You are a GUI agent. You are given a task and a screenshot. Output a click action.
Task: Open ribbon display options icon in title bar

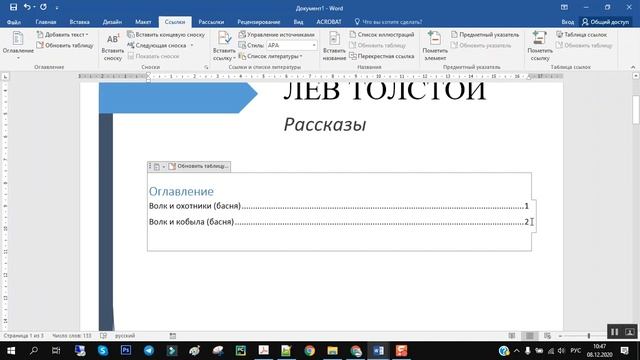(x=564, y=7)
